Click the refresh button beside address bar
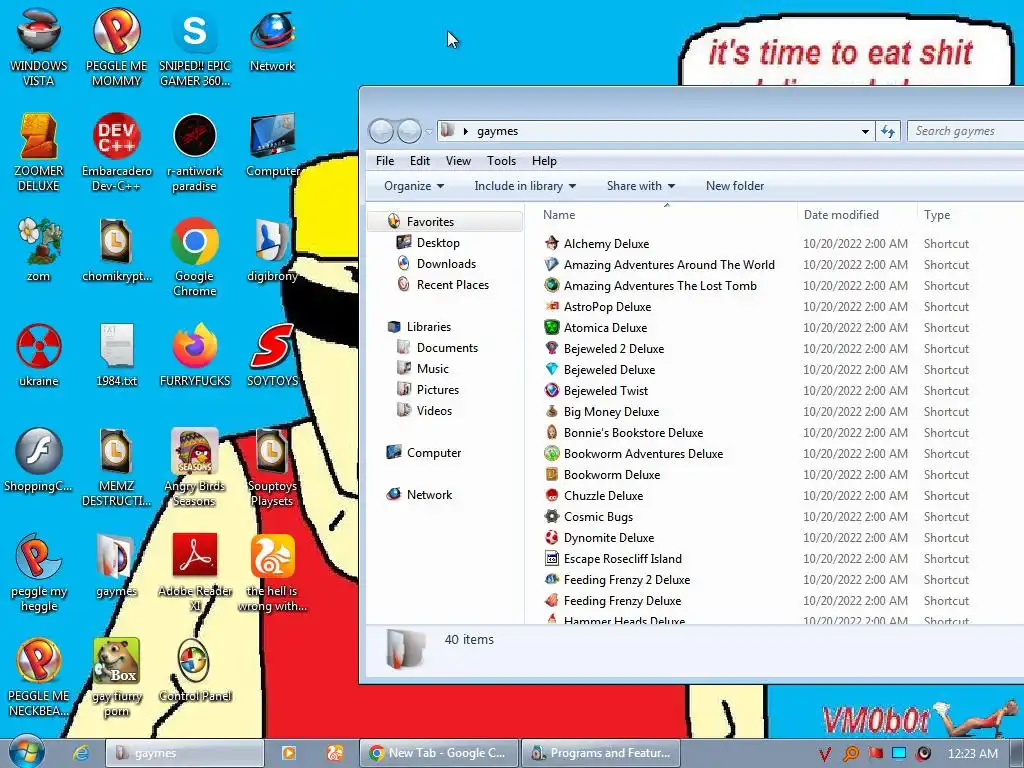1024x768 pixels. (888, 131)
